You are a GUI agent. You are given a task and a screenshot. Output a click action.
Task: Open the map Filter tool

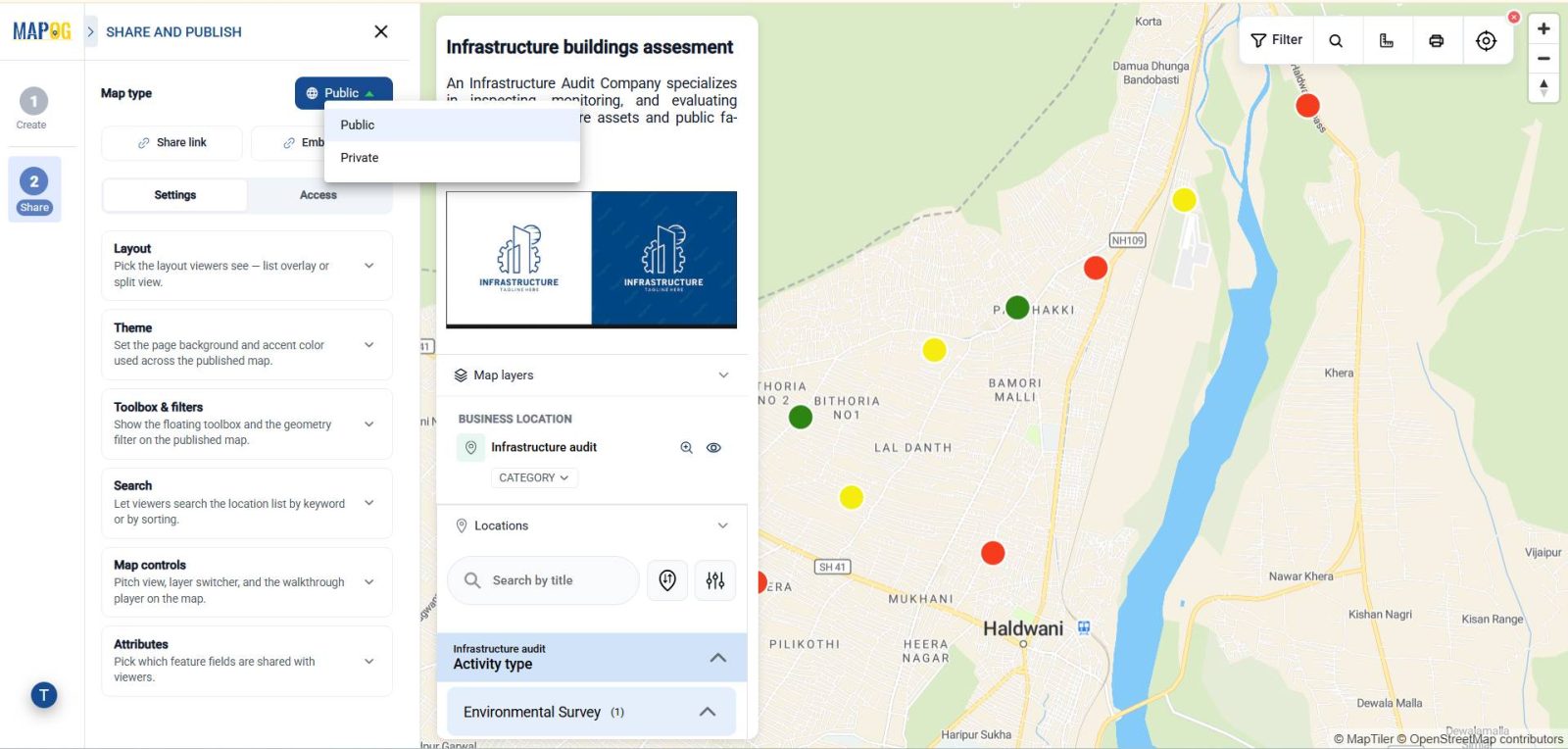click(x=1276, y=40)
